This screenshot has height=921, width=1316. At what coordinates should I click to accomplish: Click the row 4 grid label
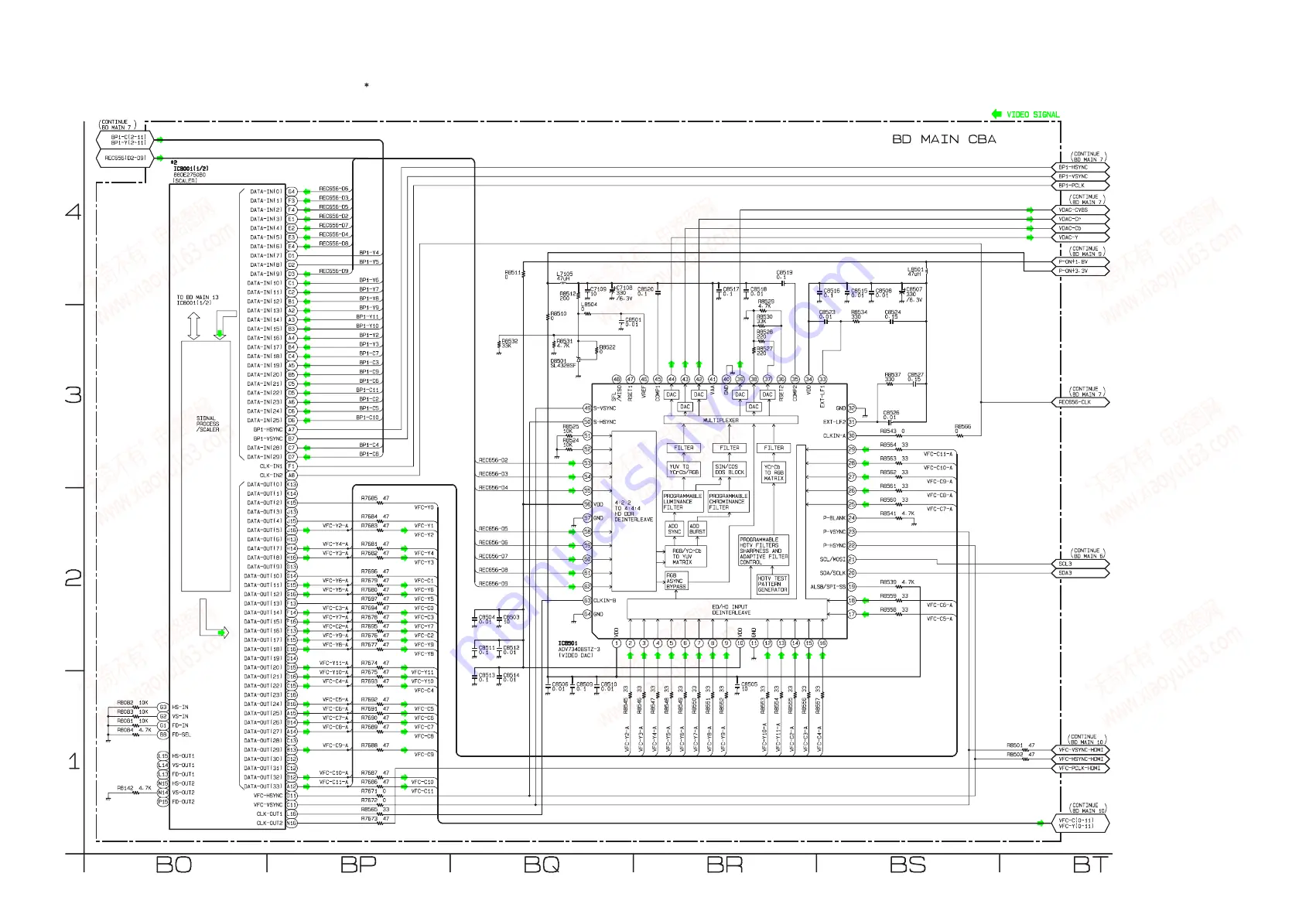click(73, 211)
